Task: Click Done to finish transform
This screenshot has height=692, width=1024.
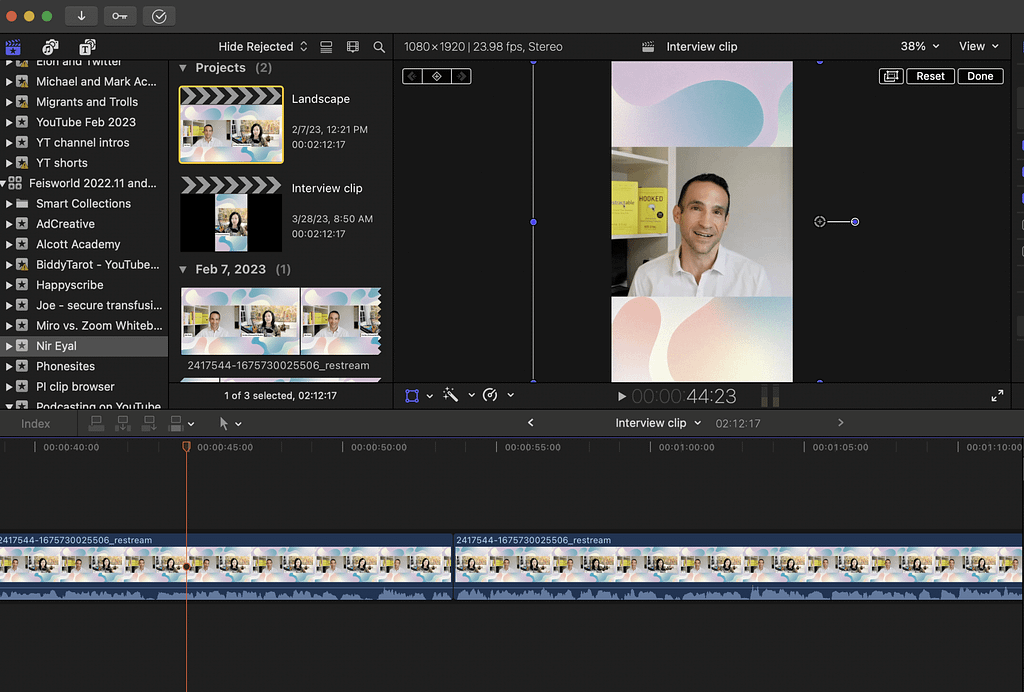Action: (x=980, y=76)
